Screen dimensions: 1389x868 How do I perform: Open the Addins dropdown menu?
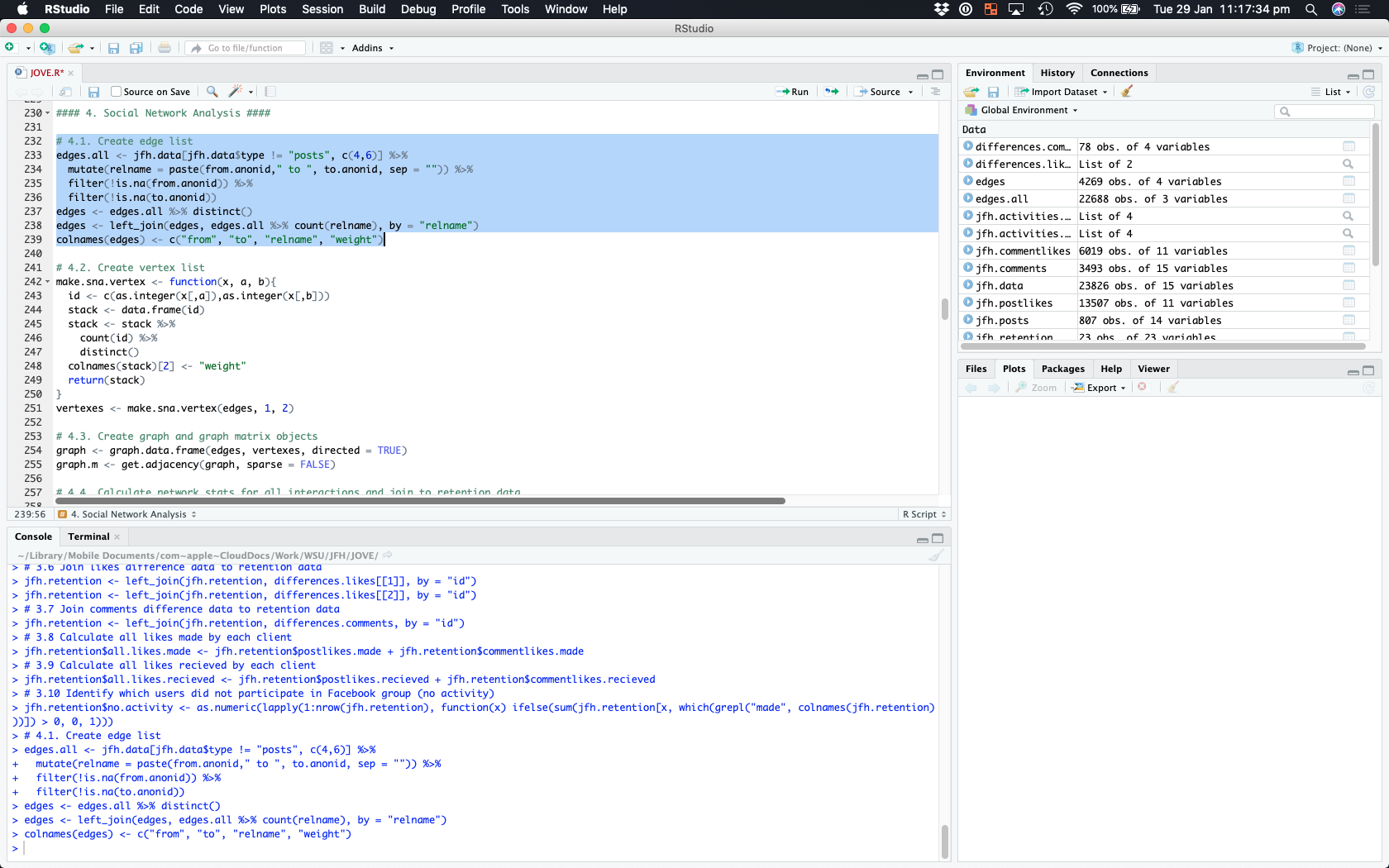372,48
